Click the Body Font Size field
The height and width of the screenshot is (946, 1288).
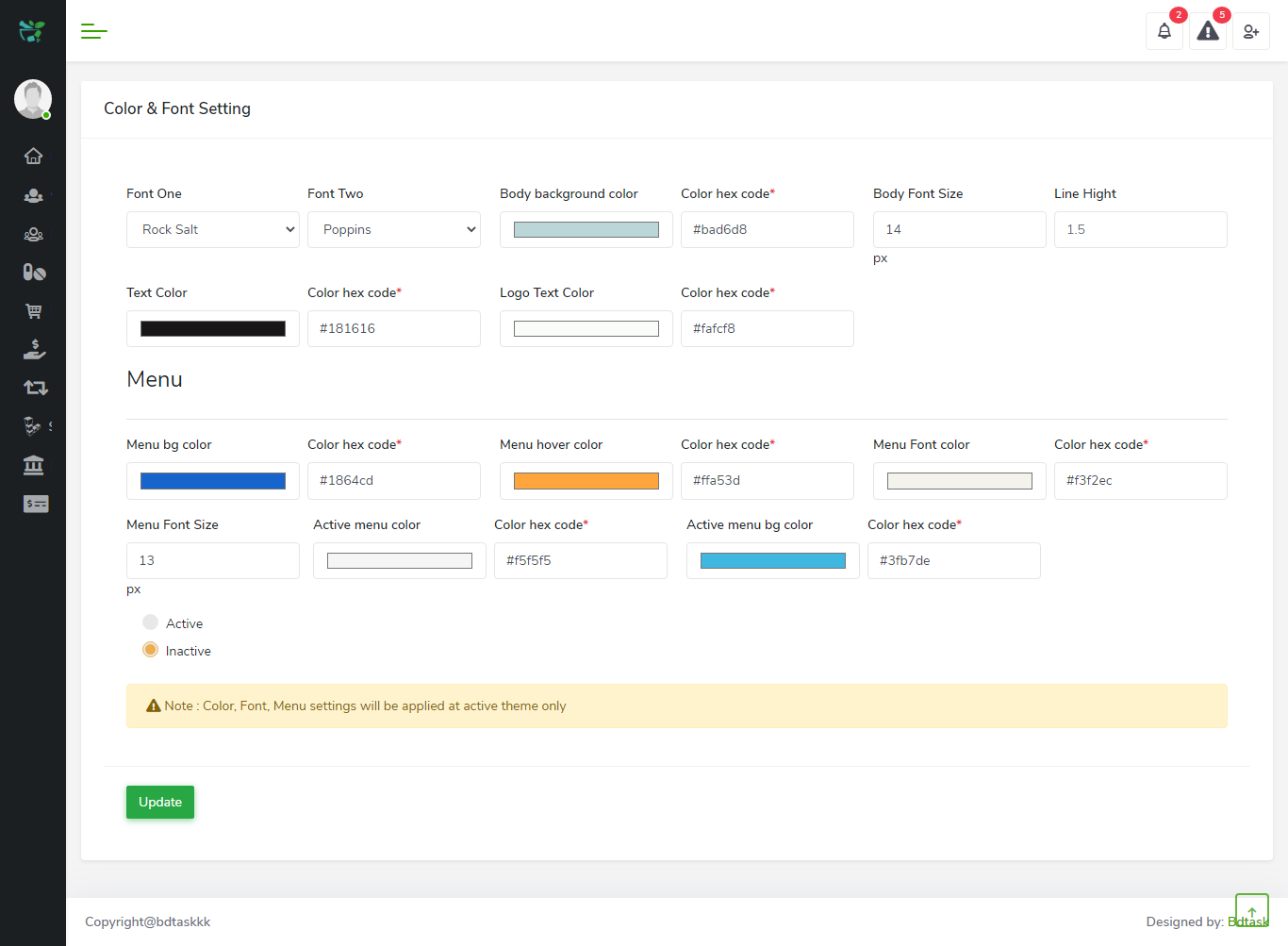(x=960, y=229)
